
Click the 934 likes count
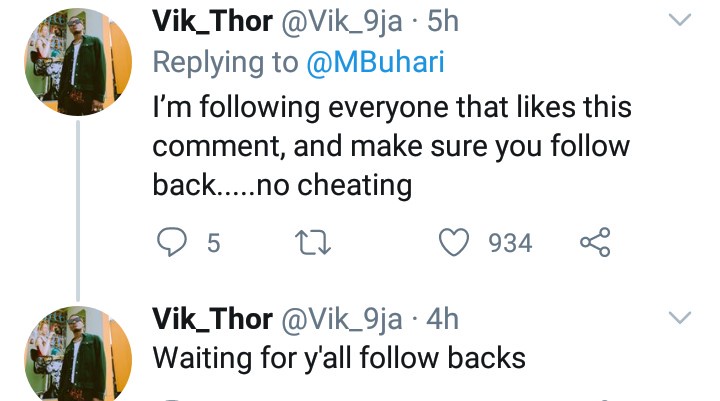tap(510, 243)
